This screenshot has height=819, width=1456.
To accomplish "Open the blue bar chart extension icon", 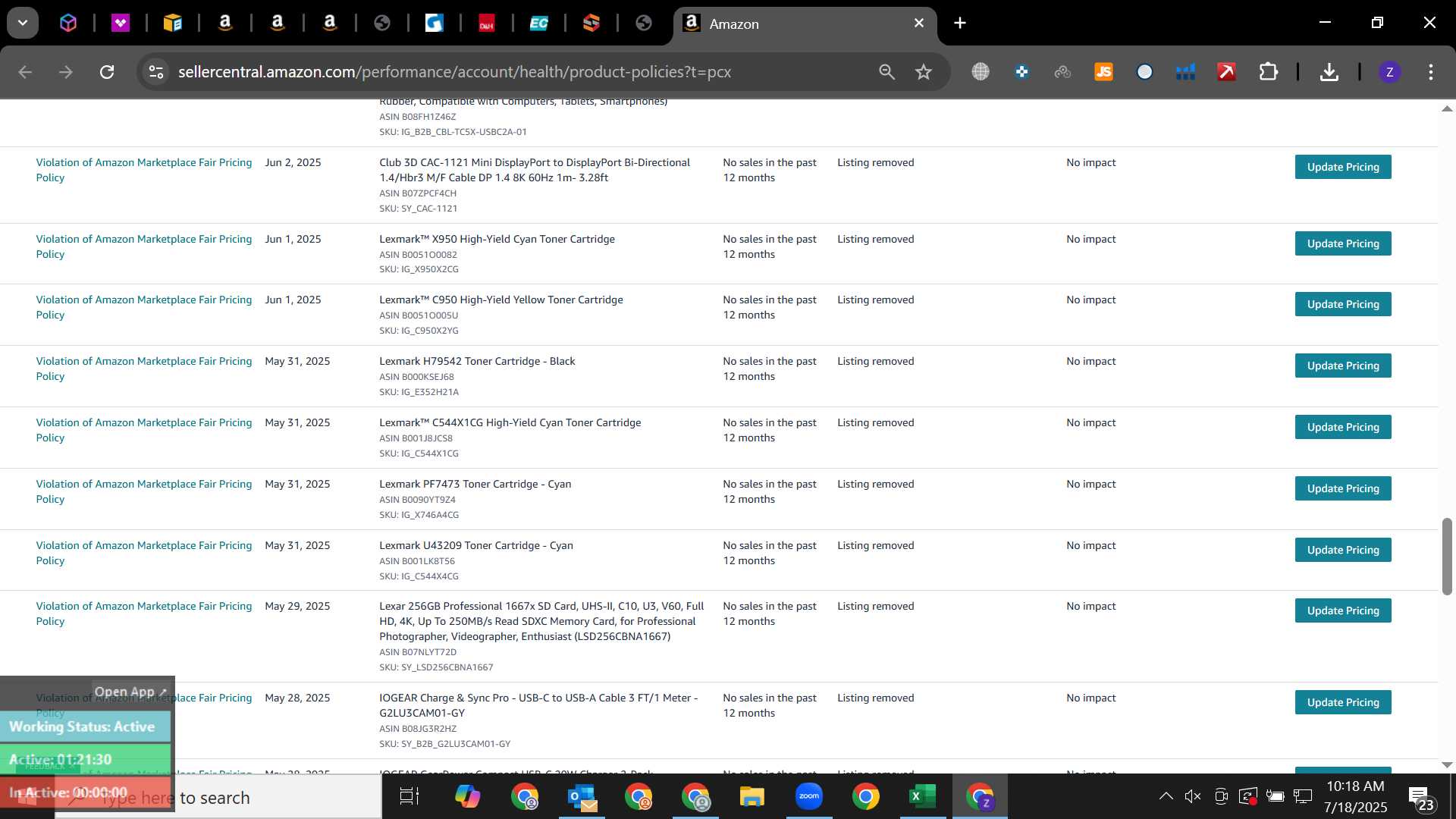I will tap(1185, 71).
